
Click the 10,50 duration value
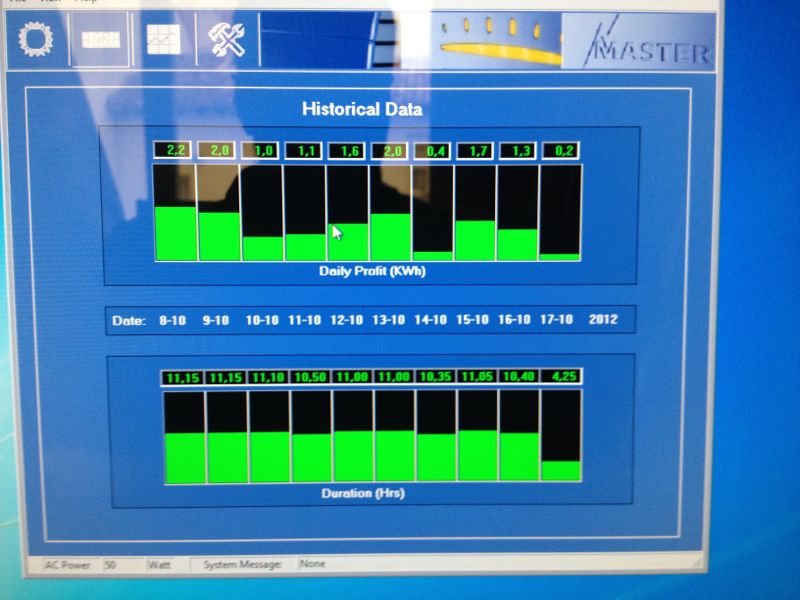pos(310,377)
